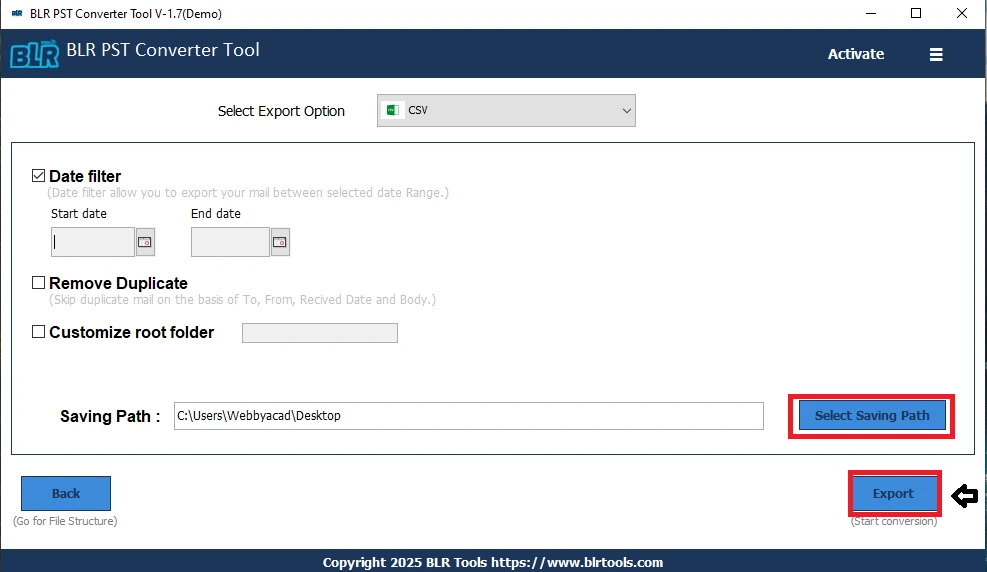Focus the Start date input field
This screenshot has width=987, height=572.
tap(93, 242)
